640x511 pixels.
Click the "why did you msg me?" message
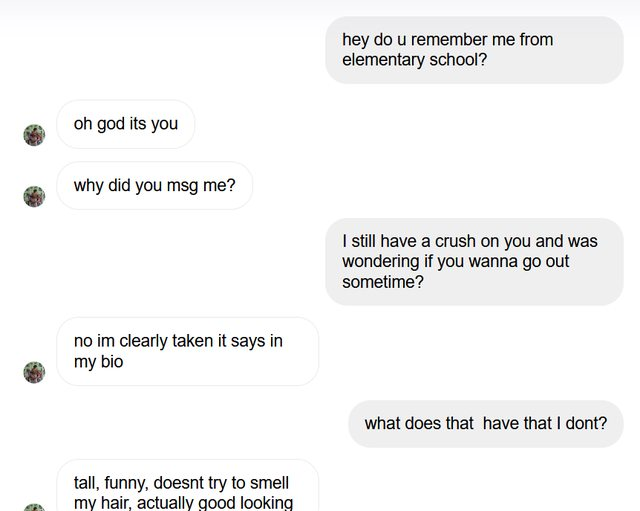click(x=155, y=185)
